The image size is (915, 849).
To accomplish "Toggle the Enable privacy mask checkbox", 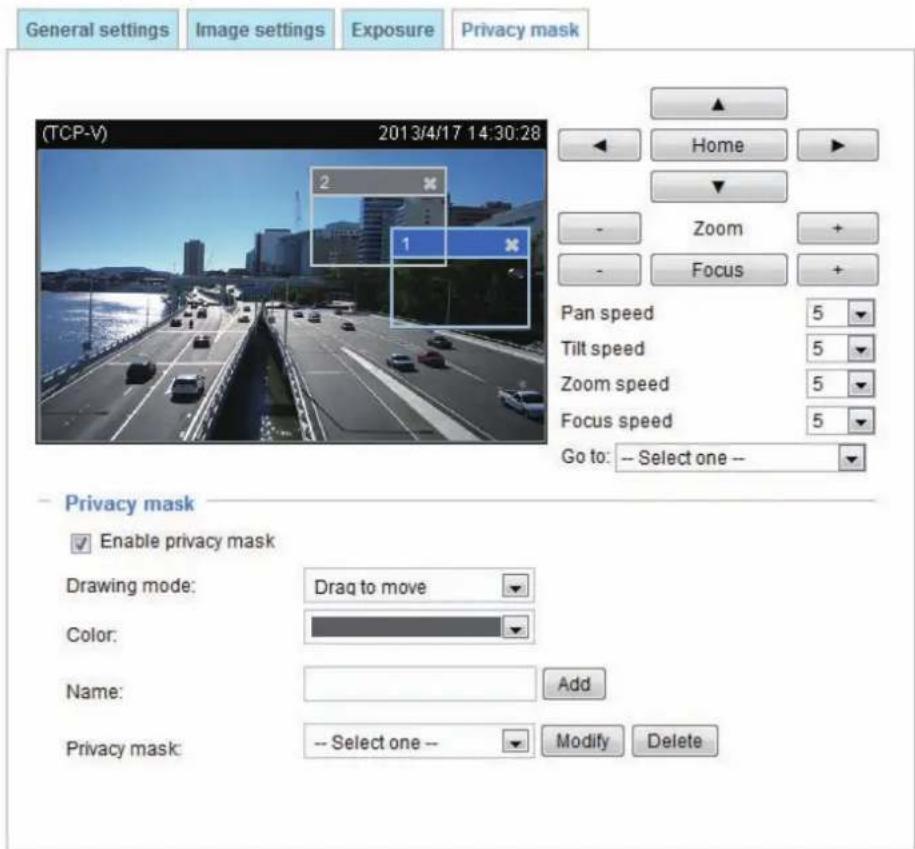I will [x=81, y=543].
